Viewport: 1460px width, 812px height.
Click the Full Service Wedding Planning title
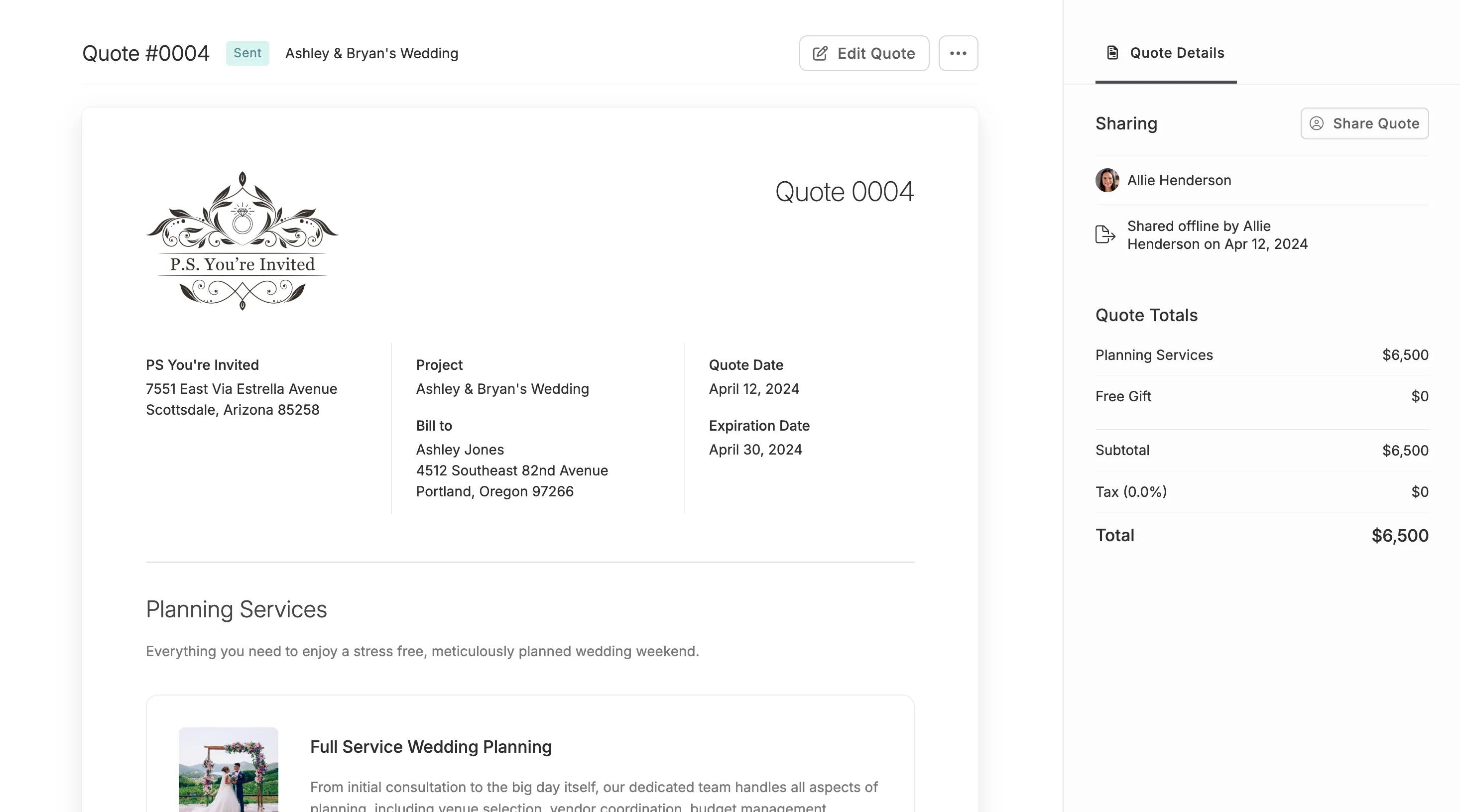(430, 747)
